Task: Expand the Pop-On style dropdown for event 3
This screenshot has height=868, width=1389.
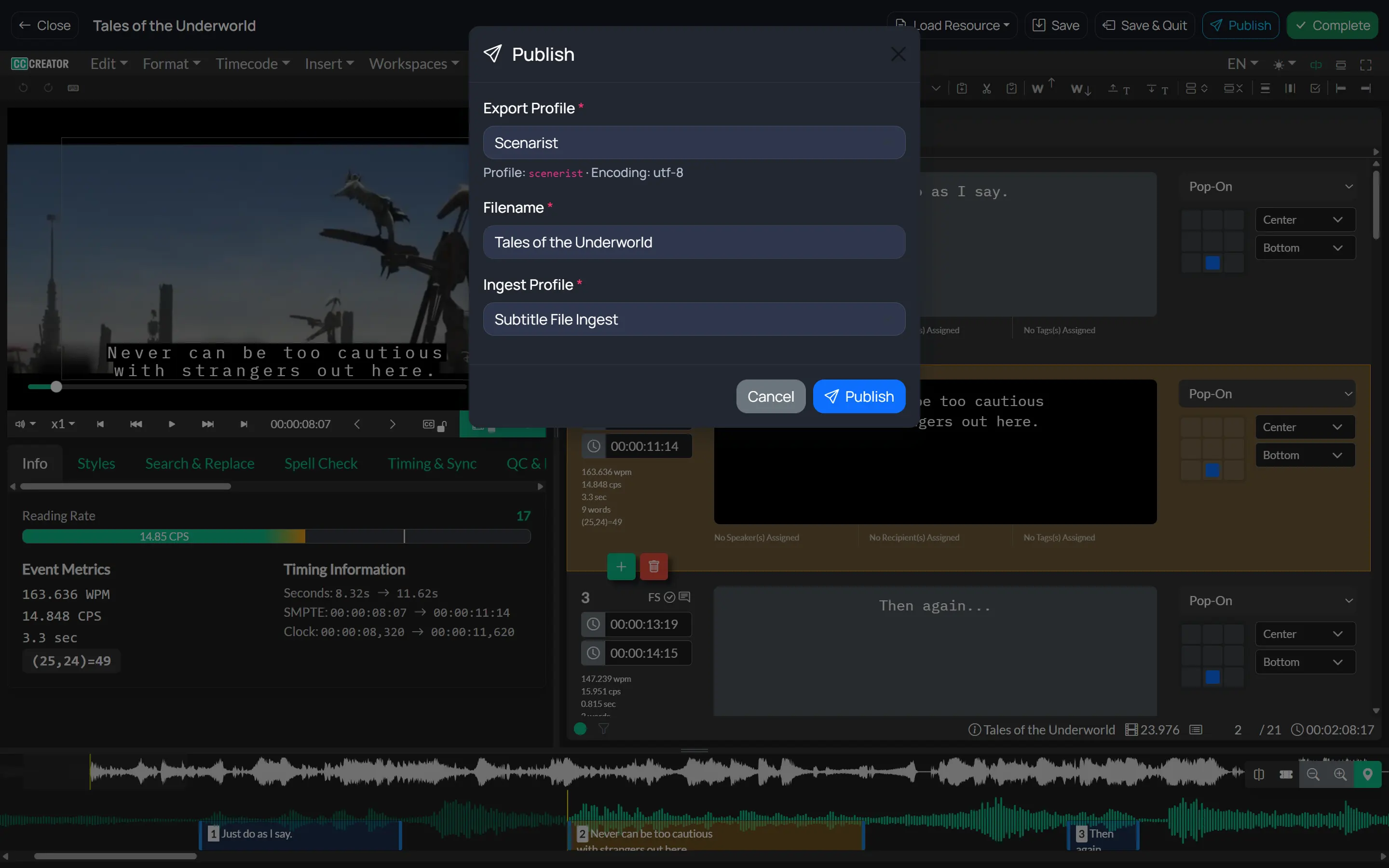Action: pos(1267,600)
